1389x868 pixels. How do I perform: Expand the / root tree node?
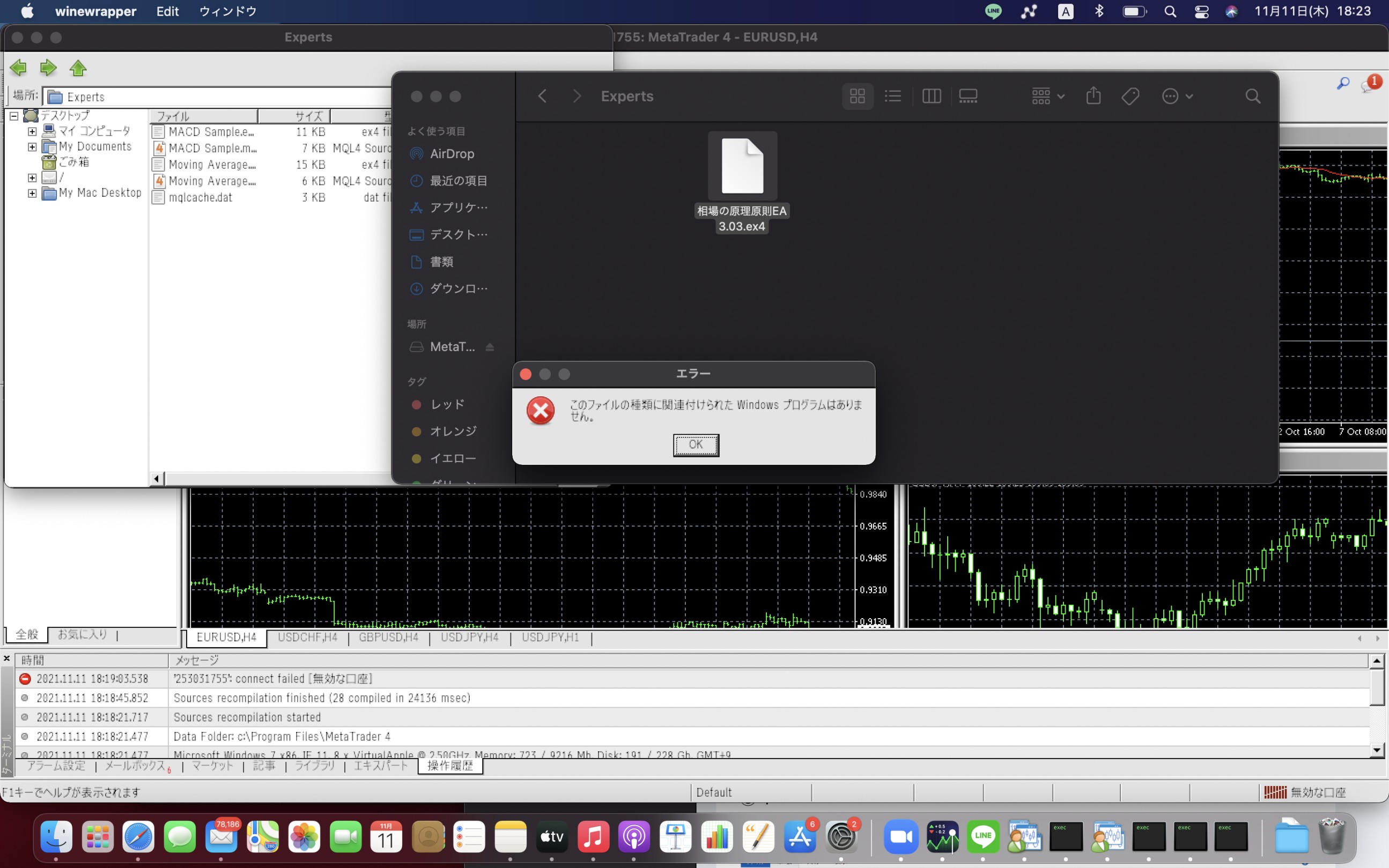32,178
